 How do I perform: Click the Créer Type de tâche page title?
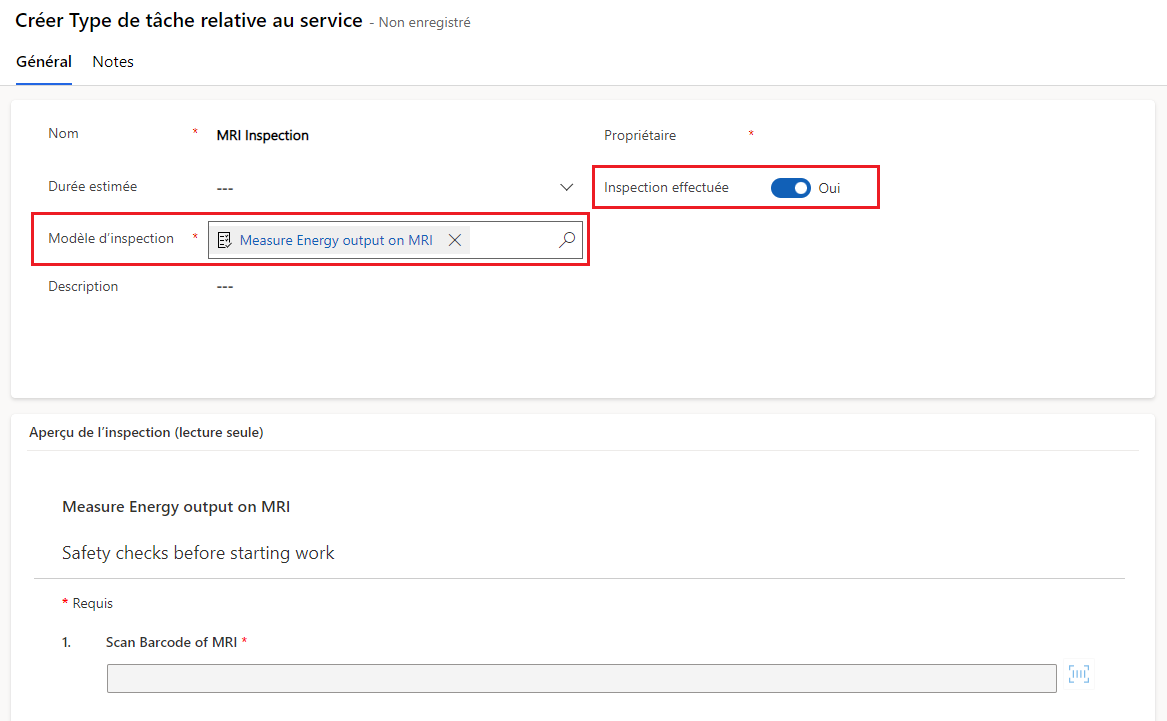(189, 21)
